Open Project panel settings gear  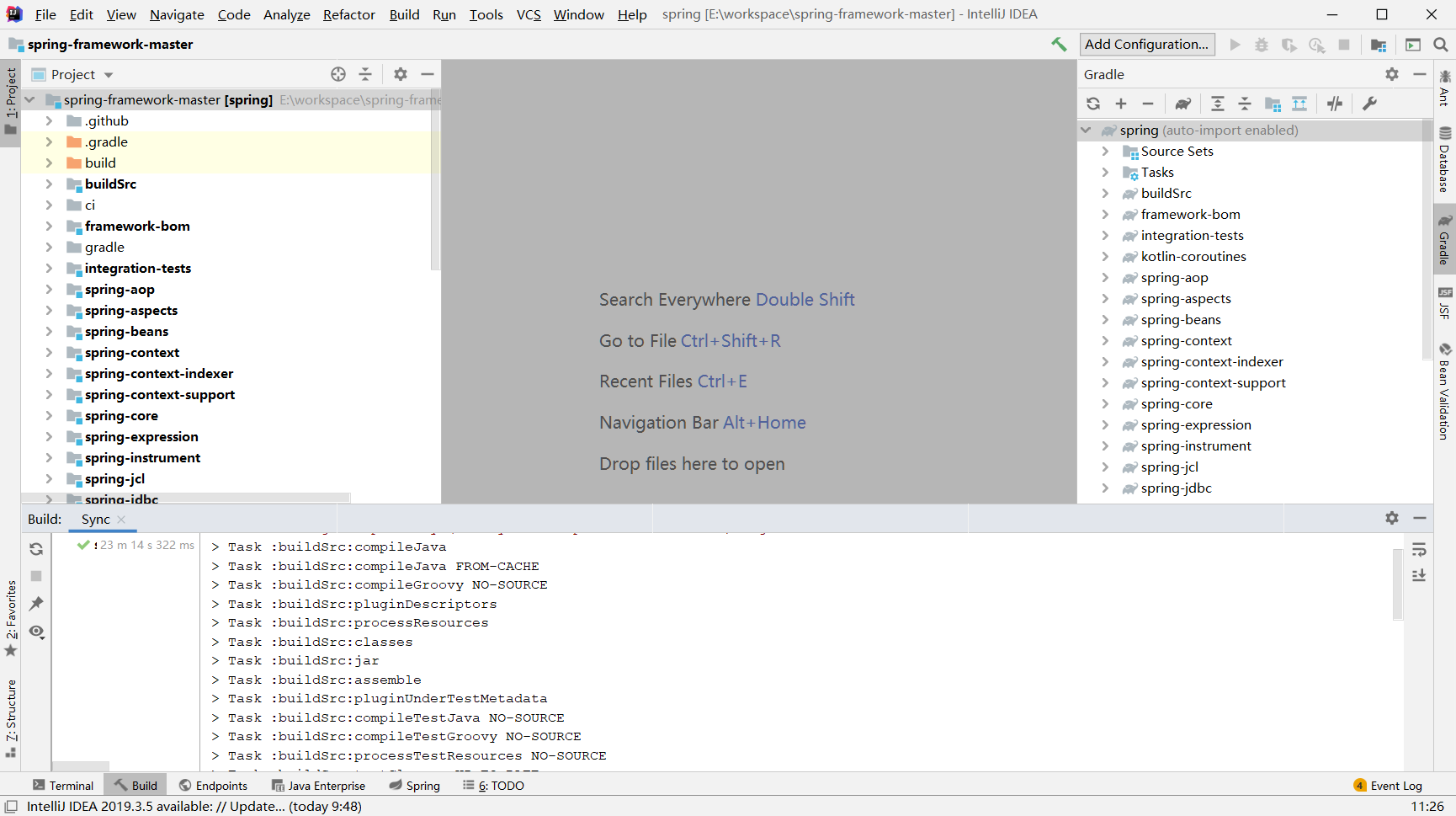[x=401, y=74]
